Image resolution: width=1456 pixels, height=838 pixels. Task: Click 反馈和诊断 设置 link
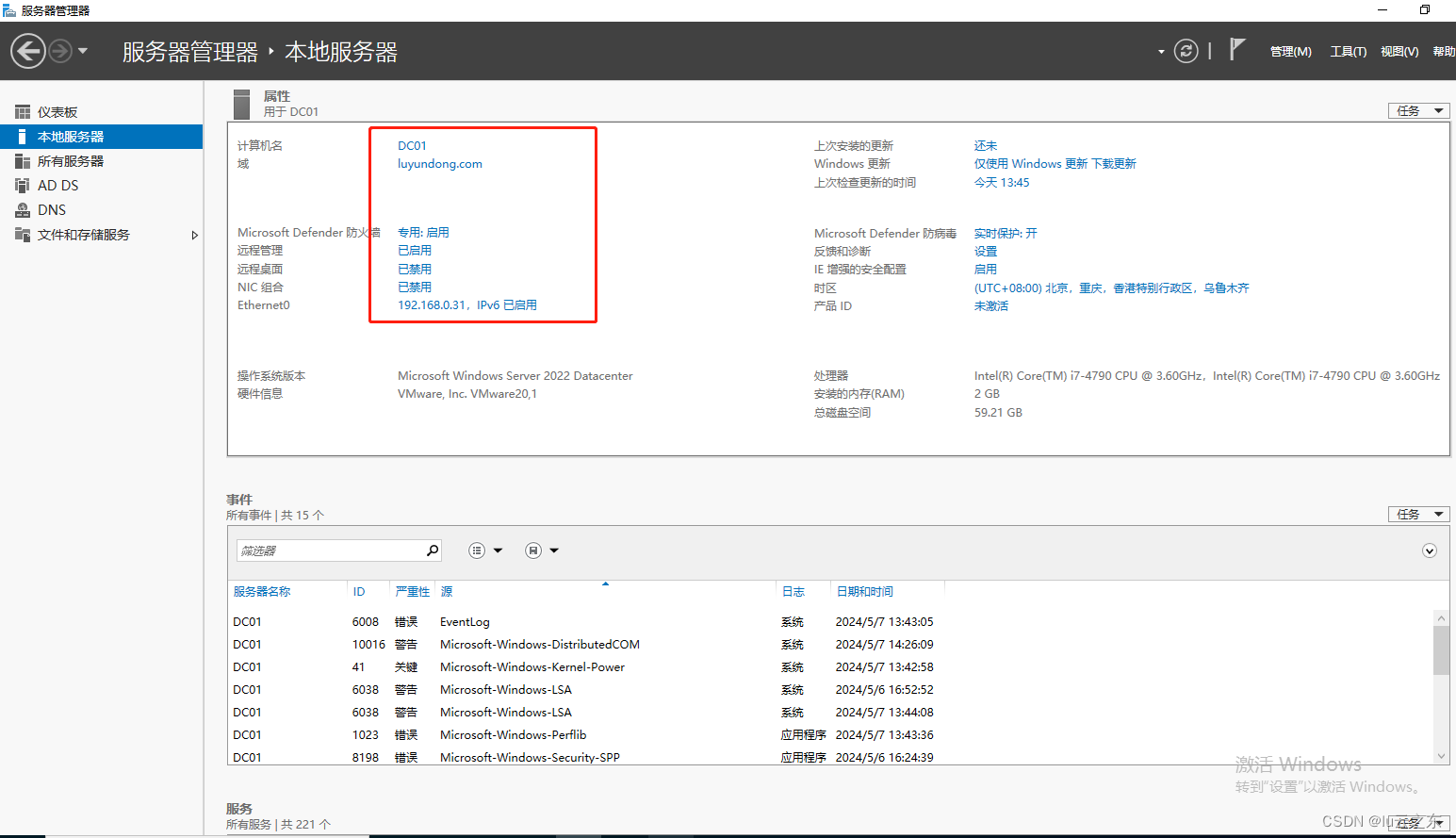(x=986, y=252)
